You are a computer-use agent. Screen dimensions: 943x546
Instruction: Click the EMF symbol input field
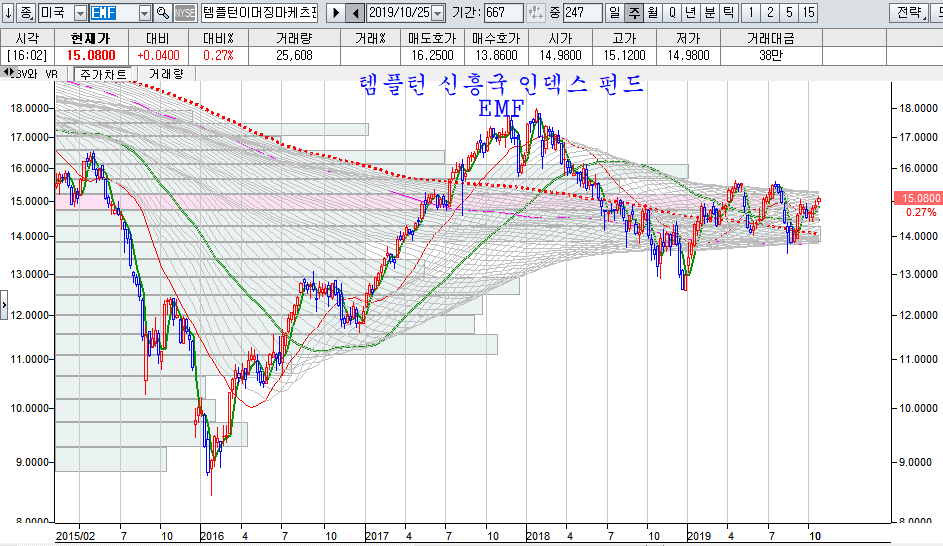pyautogui.click(x=114, y=13)
